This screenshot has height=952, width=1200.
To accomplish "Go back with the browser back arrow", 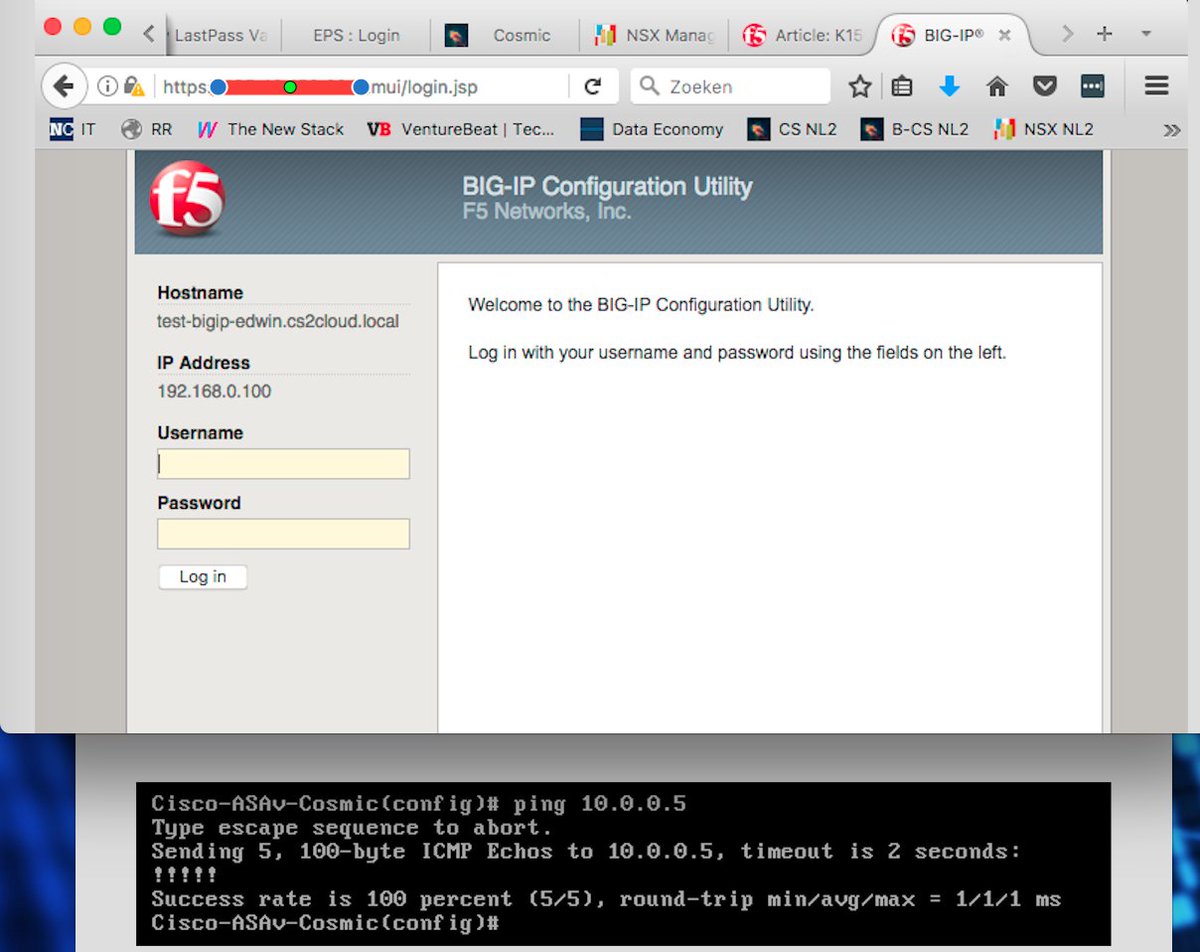I will (x=63, y=87).
